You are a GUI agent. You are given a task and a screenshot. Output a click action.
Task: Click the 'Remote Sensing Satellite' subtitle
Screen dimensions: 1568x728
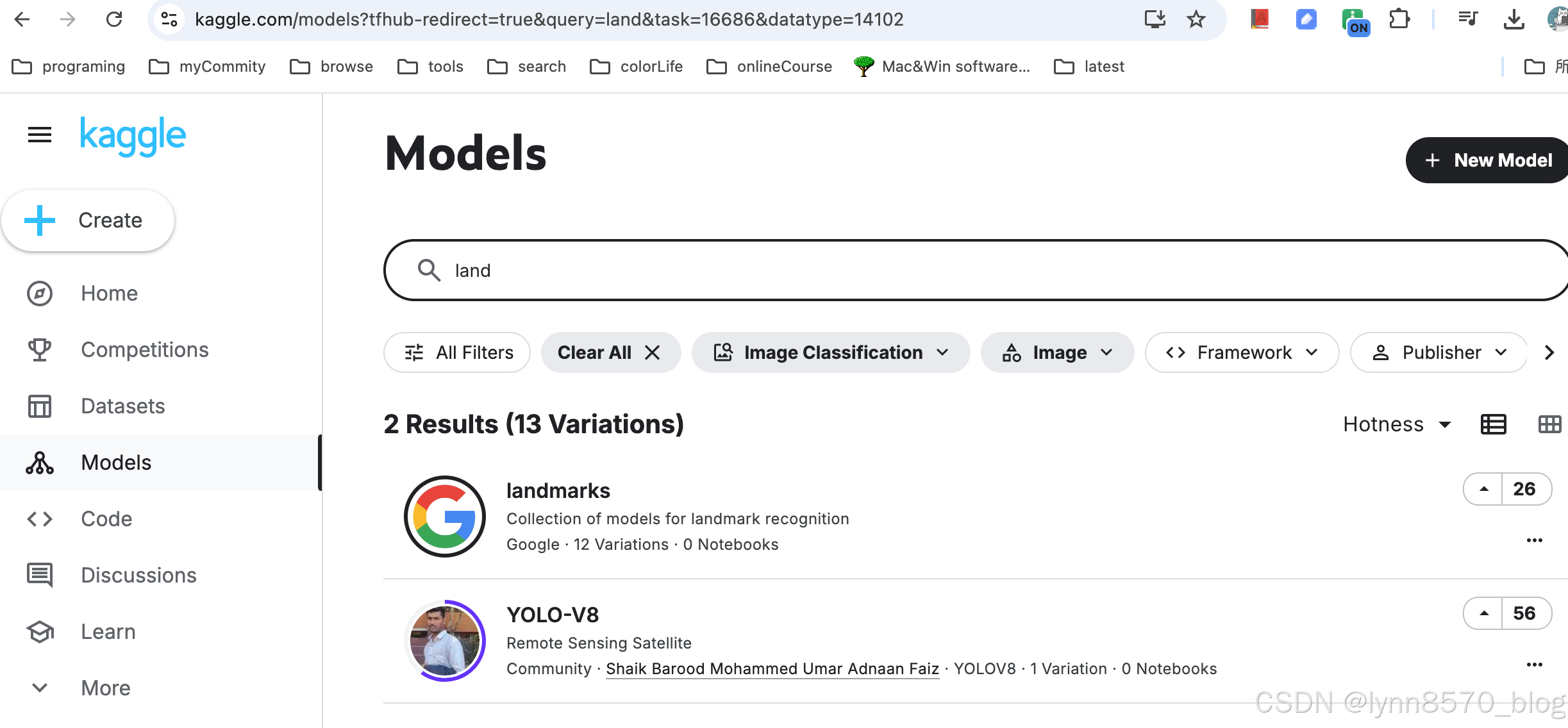(x=599, y=643)
